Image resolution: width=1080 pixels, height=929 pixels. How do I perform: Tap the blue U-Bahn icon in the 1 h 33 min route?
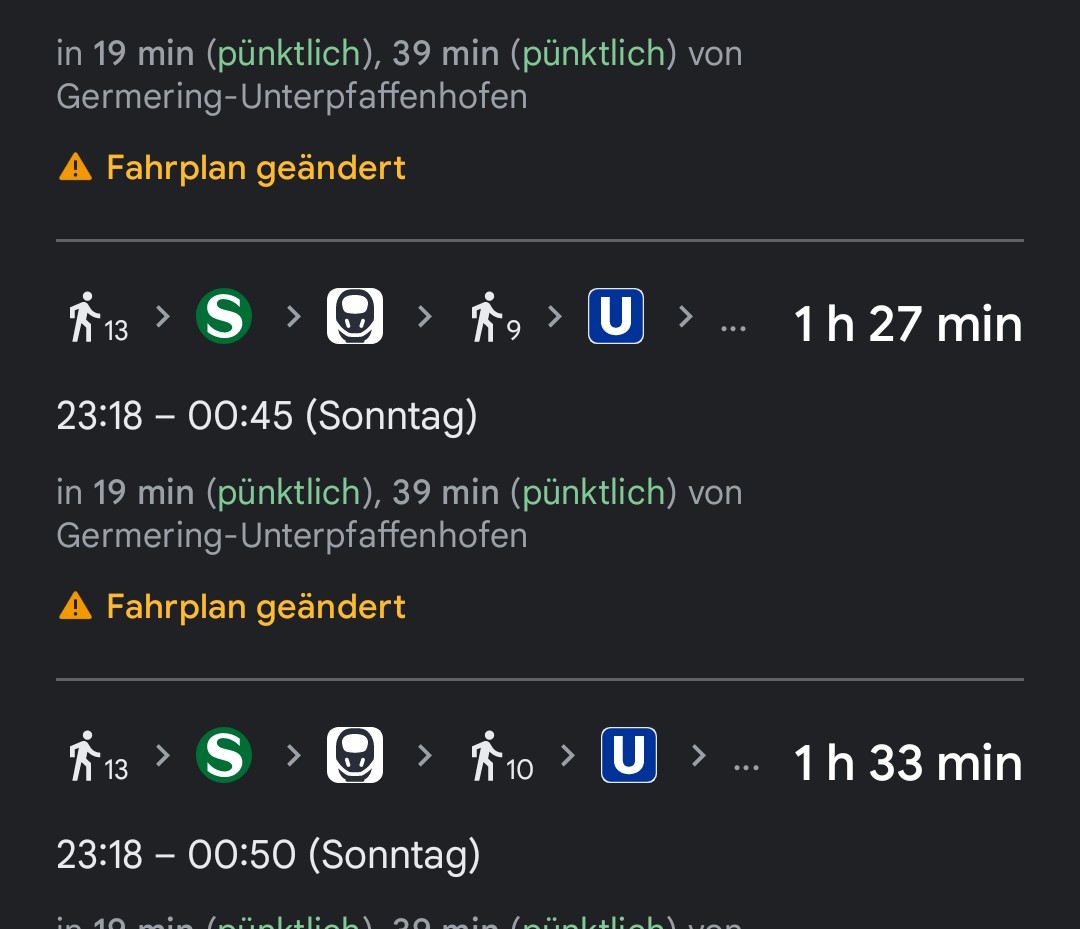tap(629, 755)
